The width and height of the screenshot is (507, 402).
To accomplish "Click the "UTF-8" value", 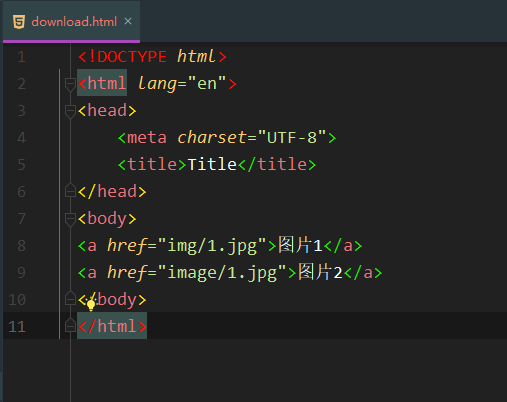I will click(x=292, y=137).
